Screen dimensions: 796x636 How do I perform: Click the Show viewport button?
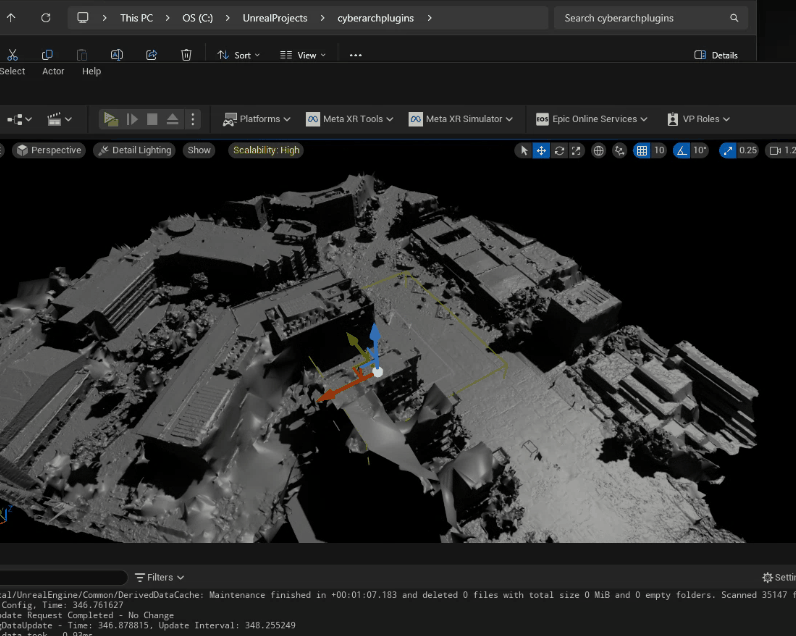[x=199, y=150]
